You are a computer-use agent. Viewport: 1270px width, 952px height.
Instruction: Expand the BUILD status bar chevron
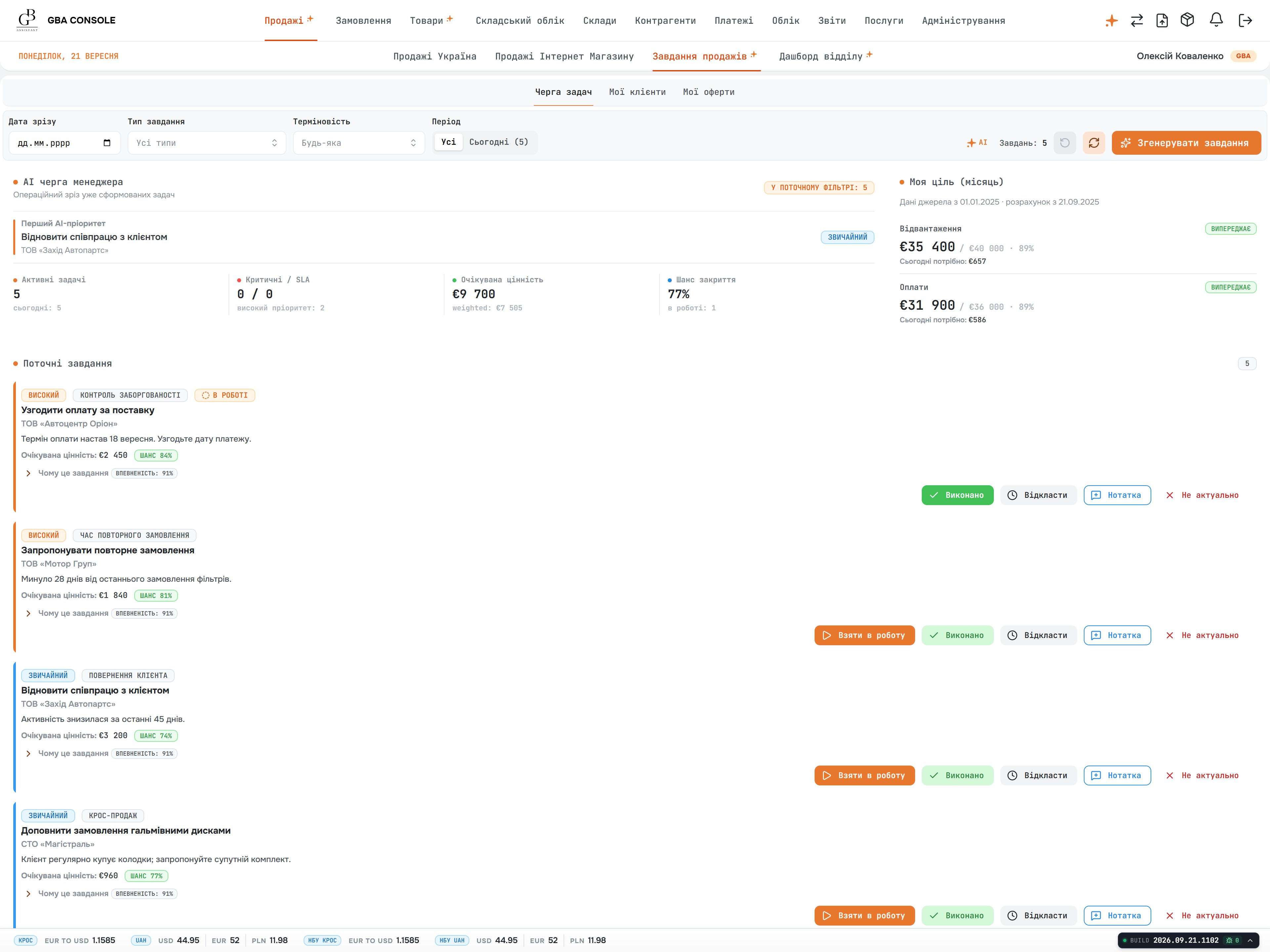click(x=1249, y=940)
